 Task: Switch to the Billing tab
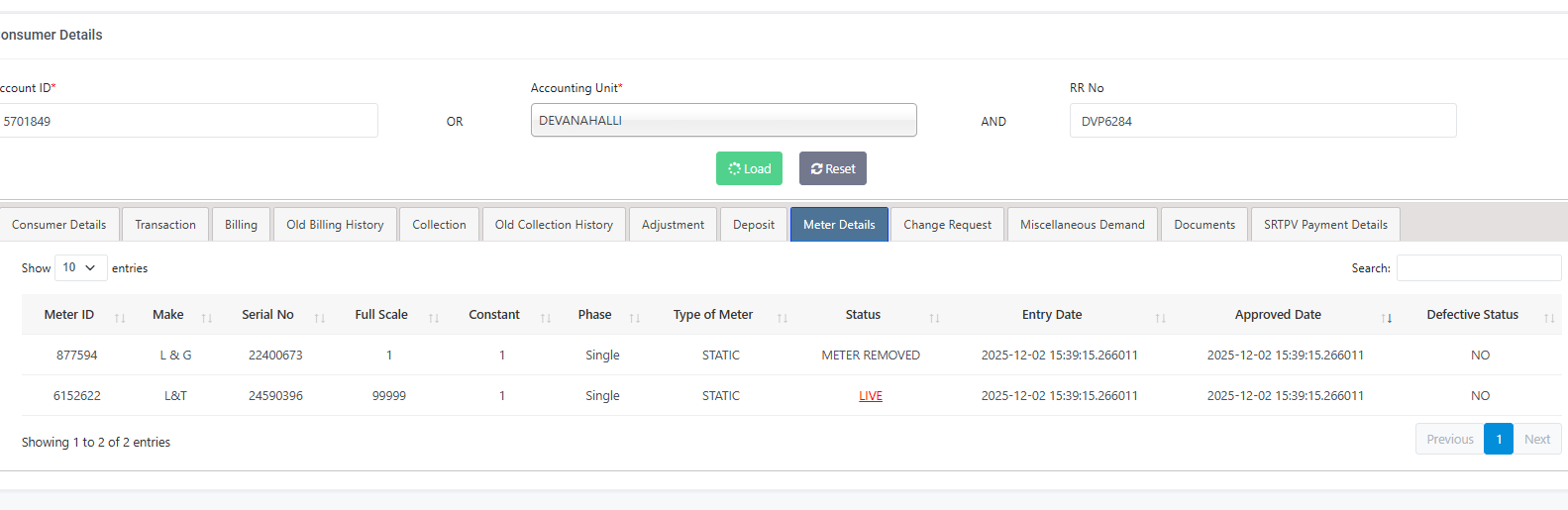241,225
